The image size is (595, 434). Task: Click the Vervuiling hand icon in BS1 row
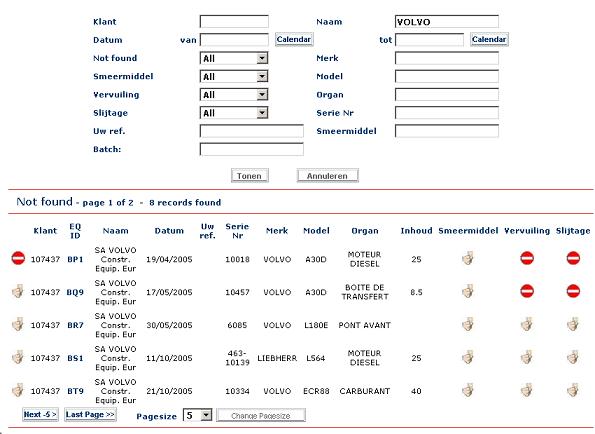tap(526, 357)
